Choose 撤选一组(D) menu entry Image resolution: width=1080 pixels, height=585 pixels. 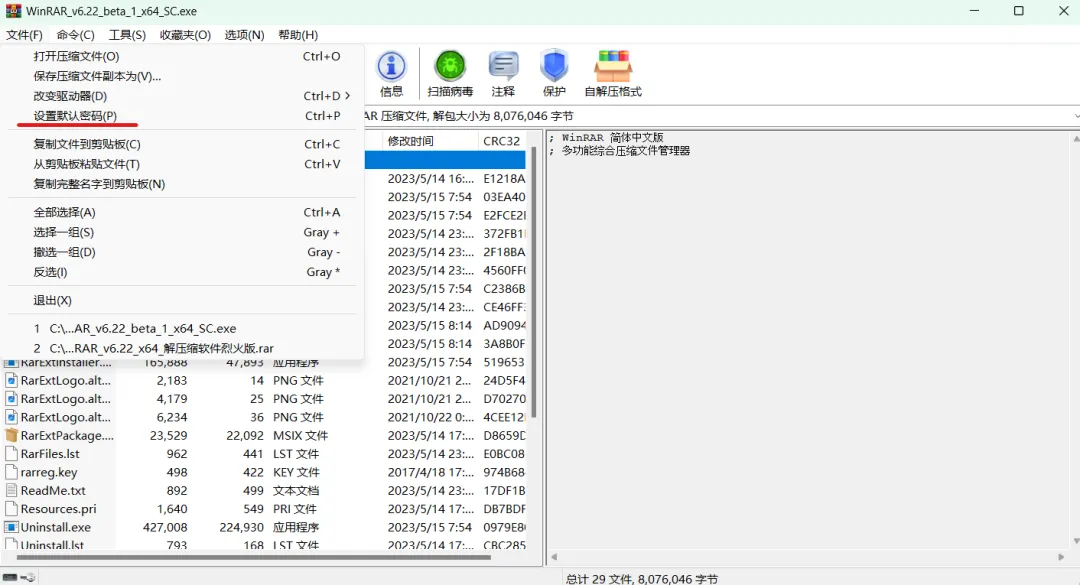[x=182, y=252]
